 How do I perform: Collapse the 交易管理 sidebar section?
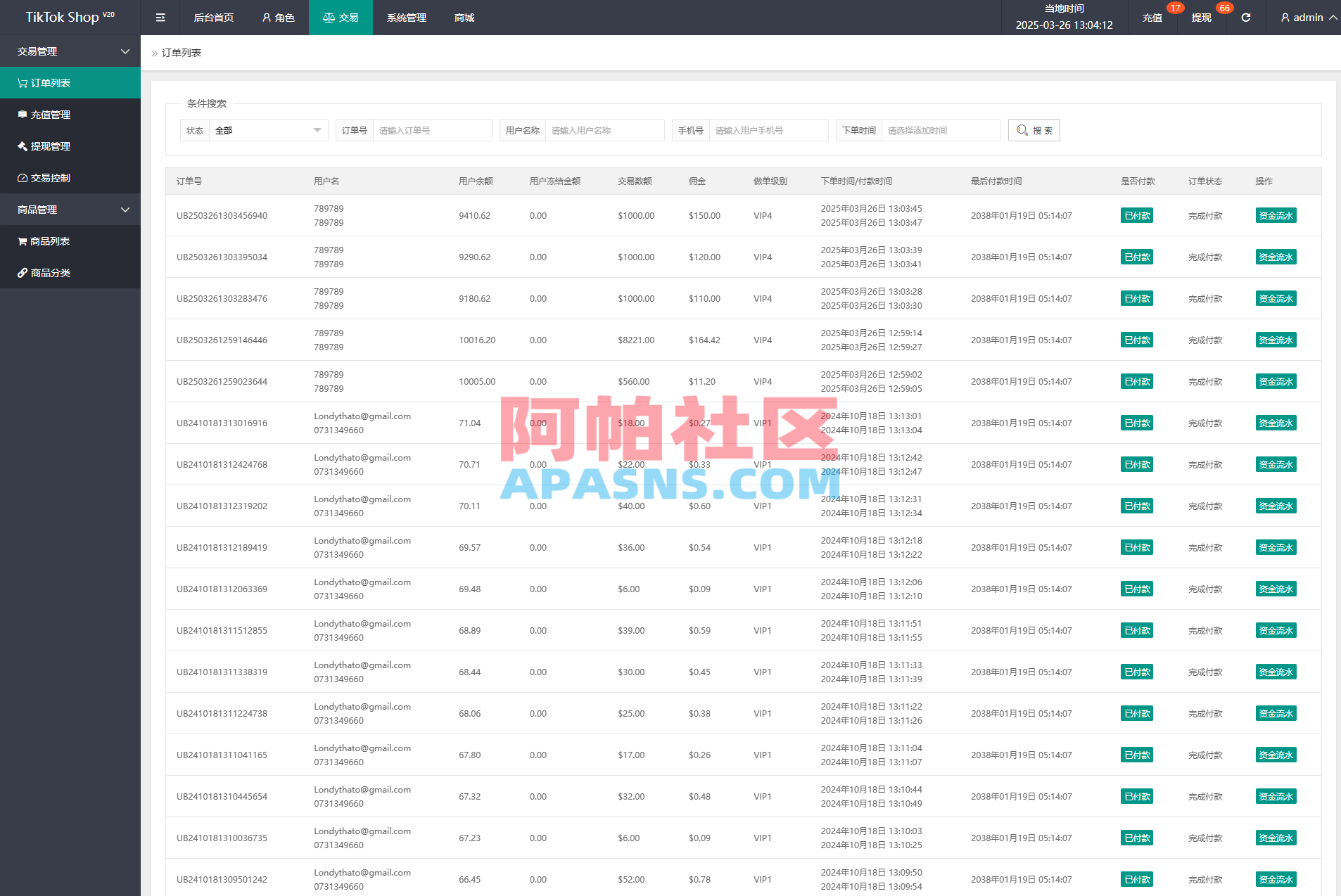coord(125,51)
